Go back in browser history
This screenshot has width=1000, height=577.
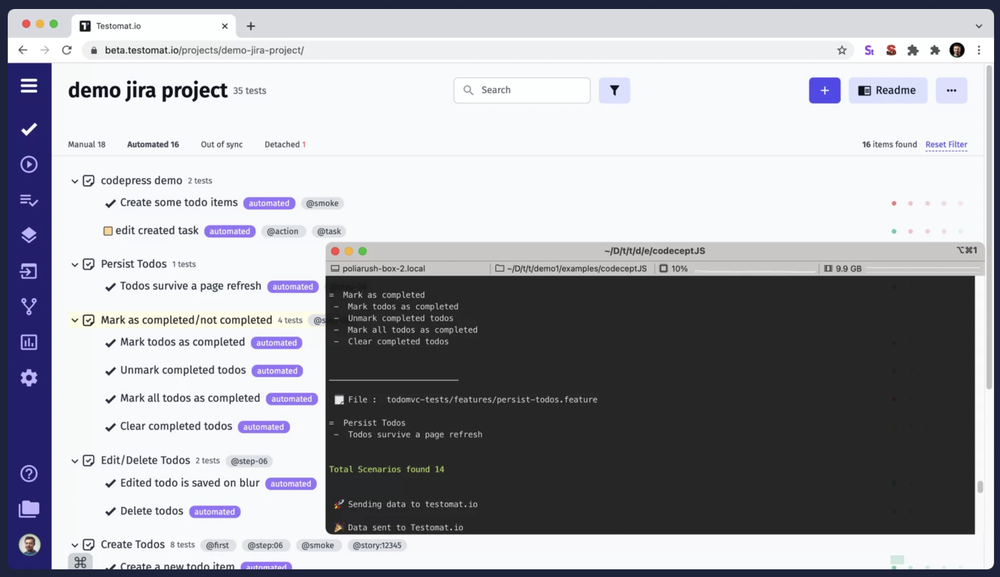(23, 50)
